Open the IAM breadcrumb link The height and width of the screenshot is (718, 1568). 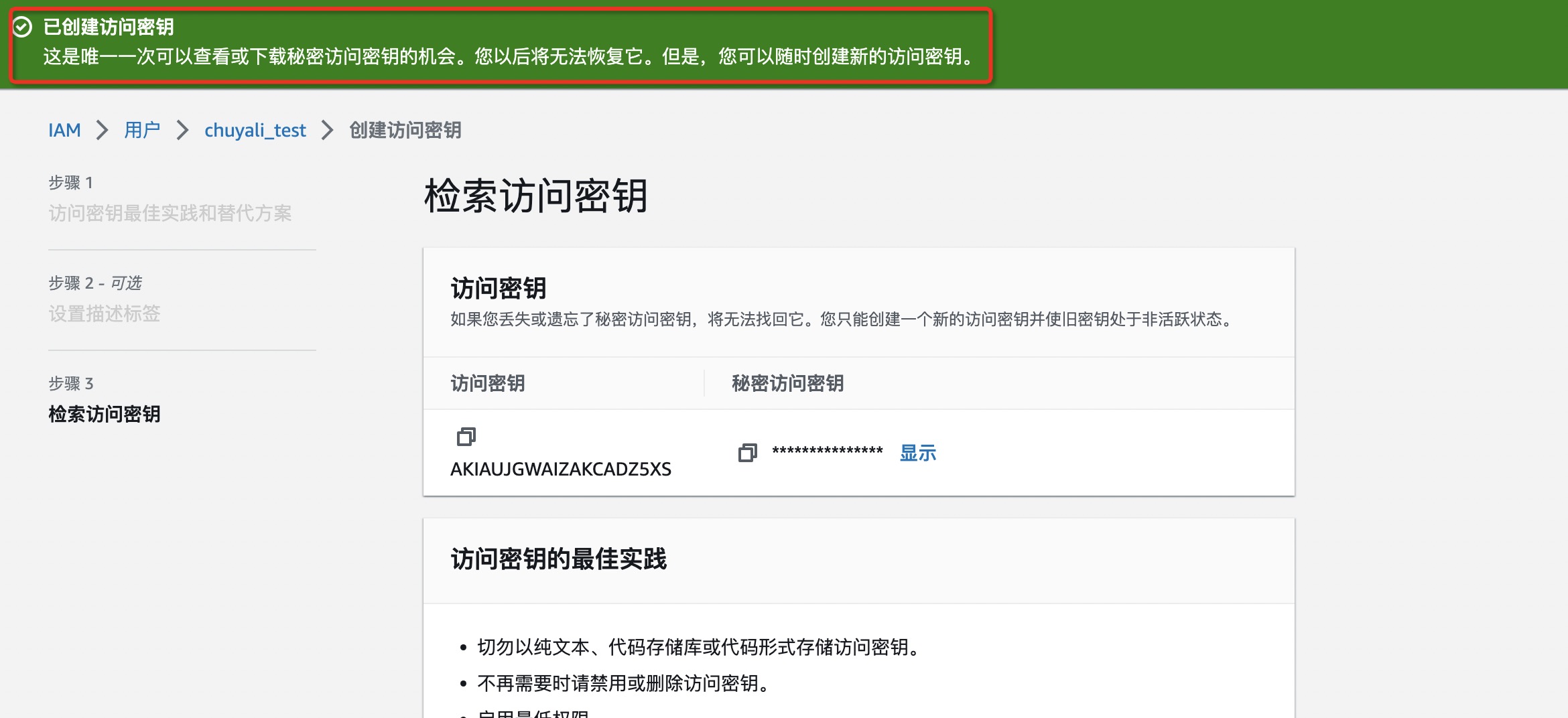(x=64, y=130)
